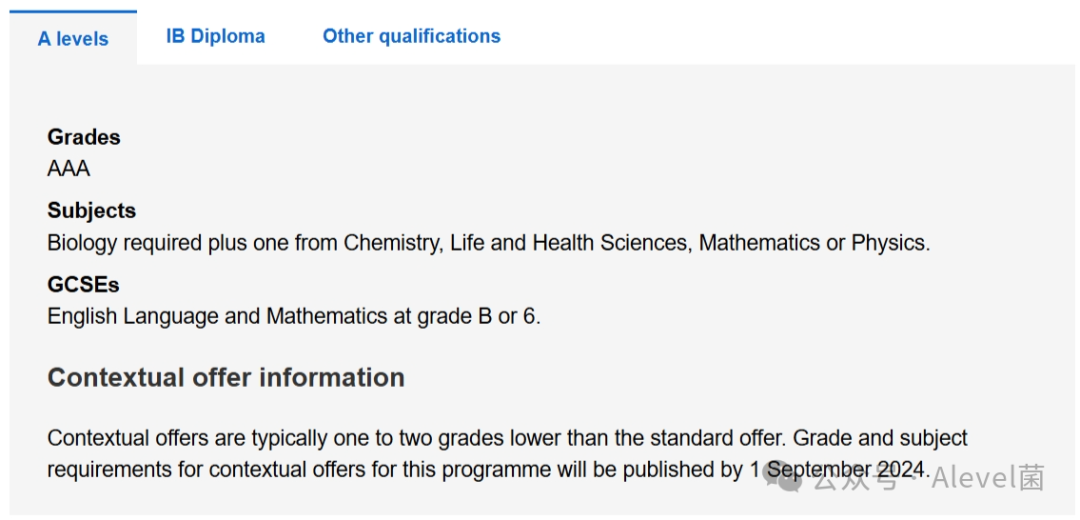Click the Grades heading

coord(84,137)
